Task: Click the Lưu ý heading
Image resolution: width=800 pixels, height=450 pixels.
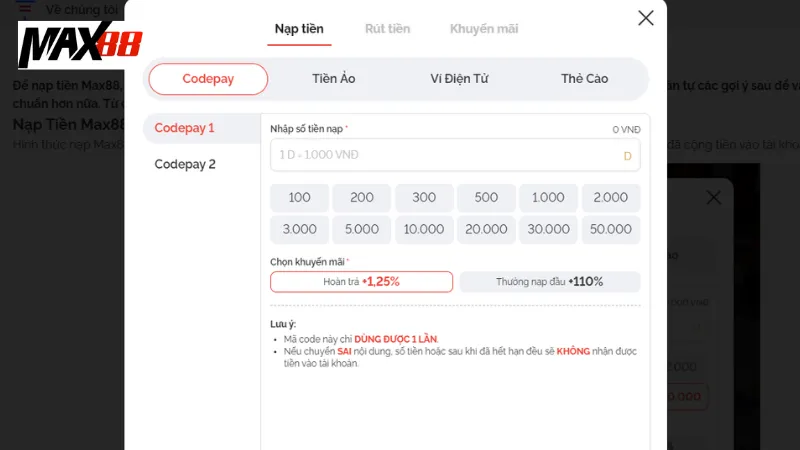Action: click(x=283, y=324)
